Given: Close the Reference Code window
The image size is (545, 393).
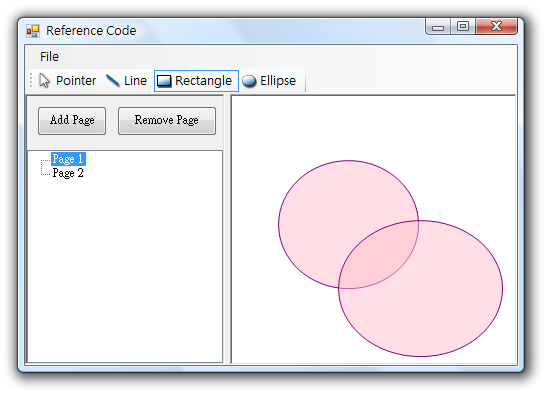Looking at the screenshot, I should [496, 26].
